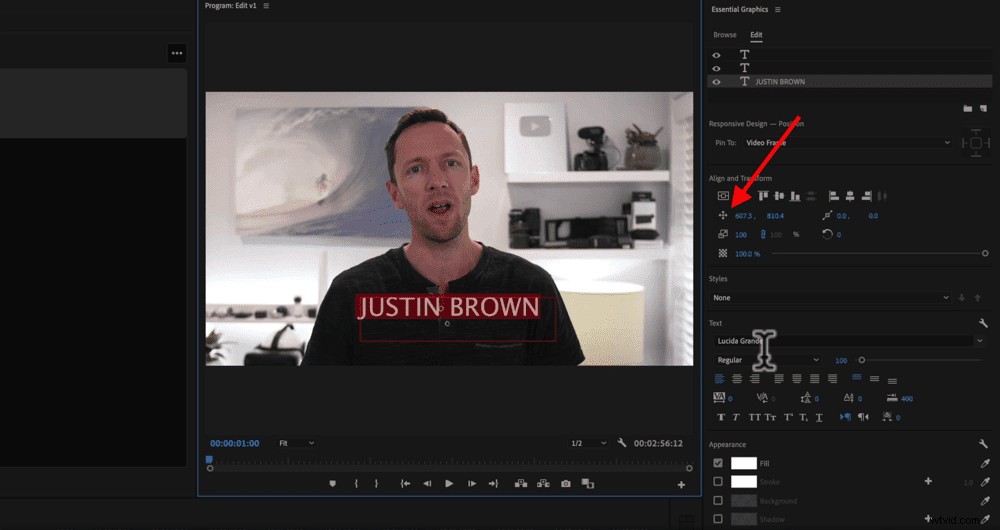Screen dimensions: 1000x530
Task: Left align the text
Action: pyautogui.click(x=719, y=379)
